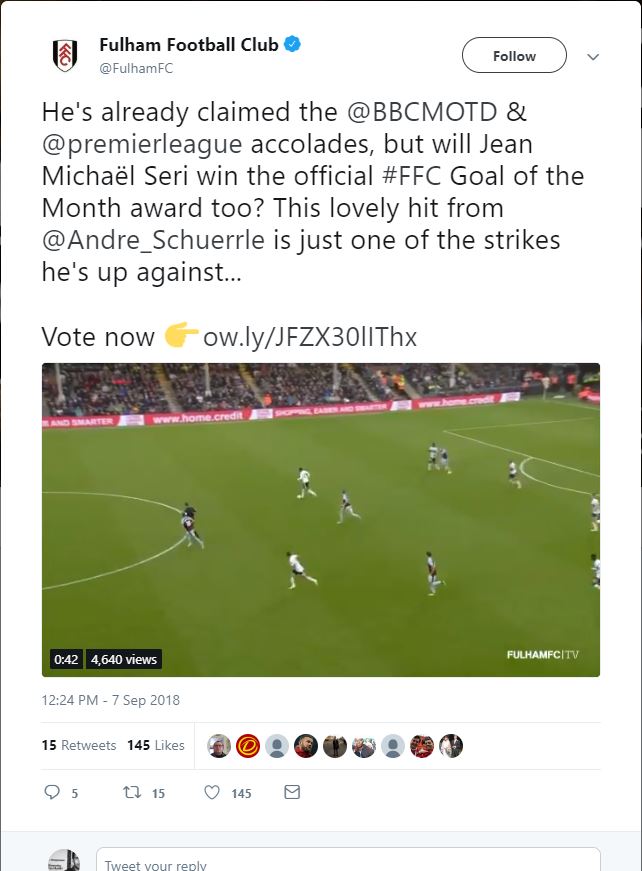Click the blue verified badge
The width and height of the screenshot is (642, 871).
pyautogui.click(x=293, y=44)
